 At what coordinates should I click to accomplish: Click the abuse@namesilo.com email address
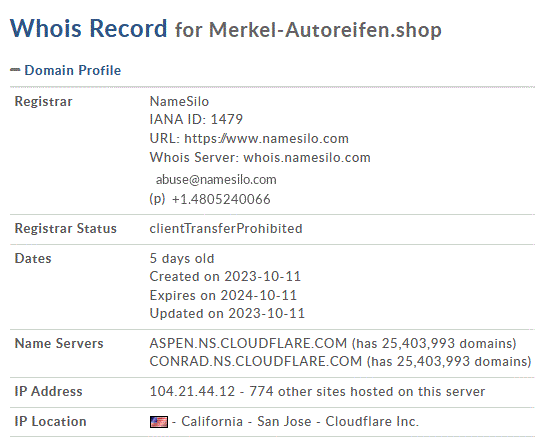[x=216, y=180]
